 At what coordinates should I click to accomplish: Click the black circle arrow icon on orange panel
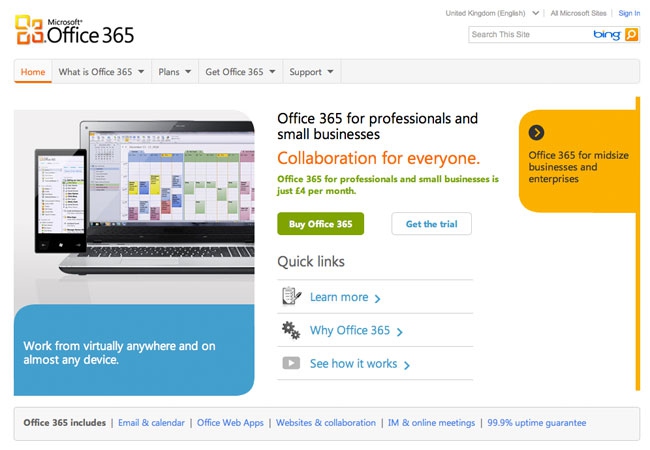tap(536, 133)
